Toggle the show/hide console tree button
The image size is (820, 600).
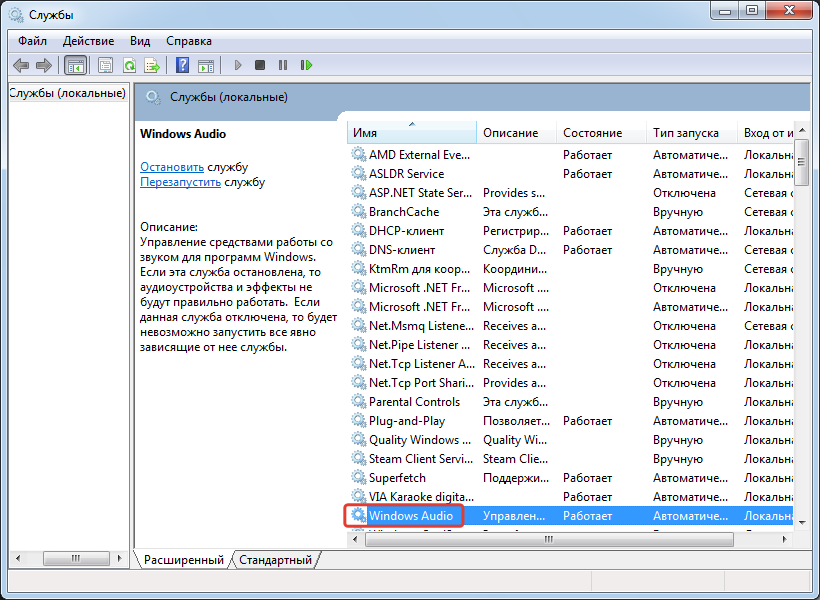[x=75, y=65]
